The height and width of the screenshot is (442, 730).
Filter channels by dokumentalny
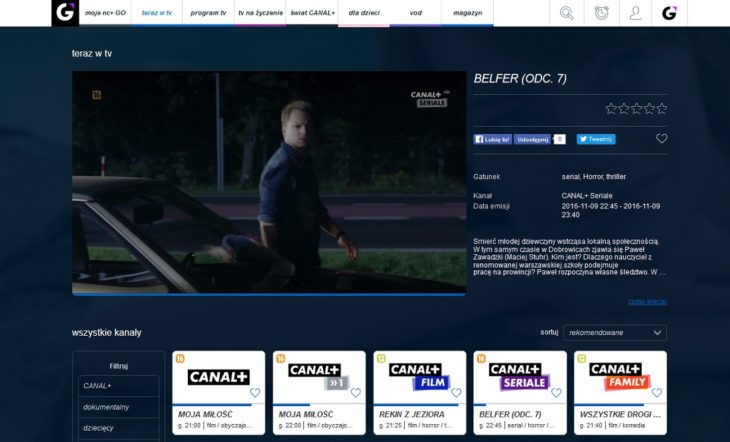coord(119,407)
